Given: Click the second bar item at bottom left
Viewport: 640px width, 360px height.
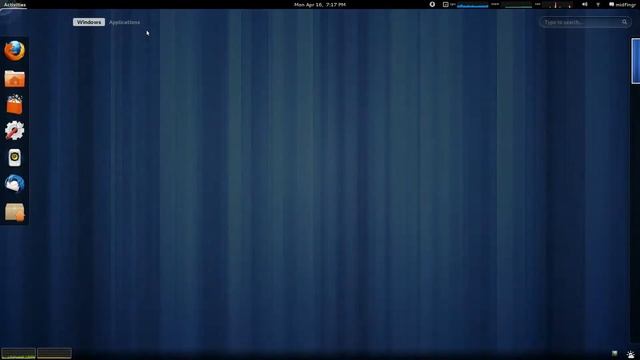Looking at the screenshot, I should (54, 353).
